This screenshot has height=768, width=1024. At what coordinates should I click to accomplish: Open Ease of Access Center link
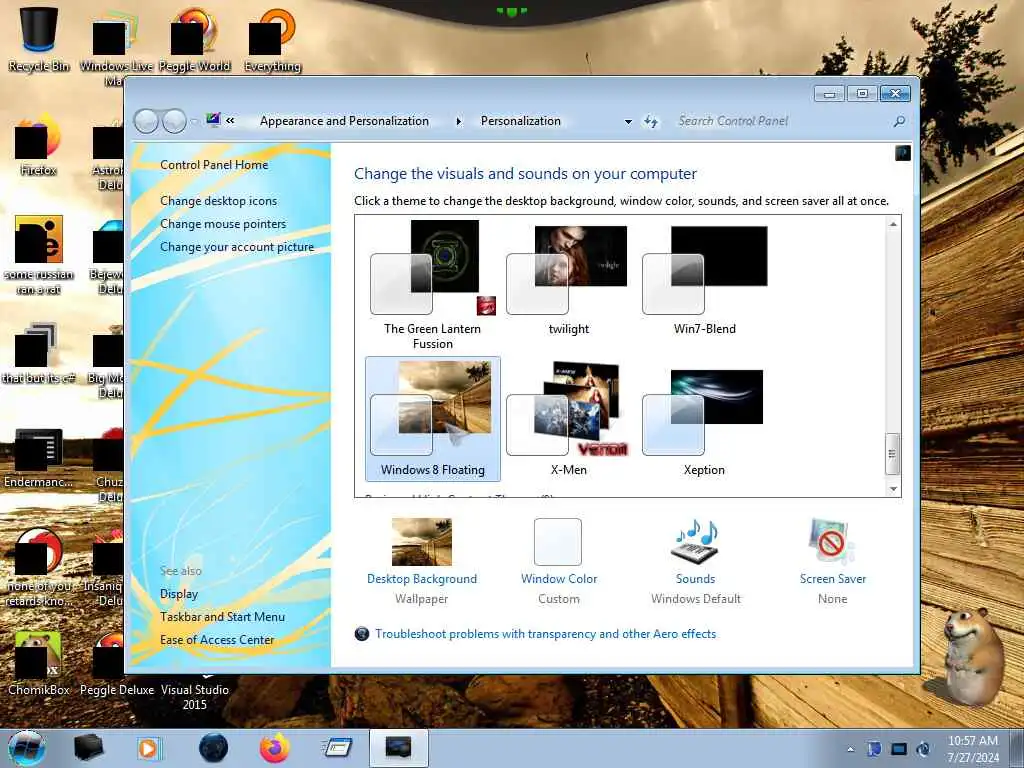click(217, 640)
